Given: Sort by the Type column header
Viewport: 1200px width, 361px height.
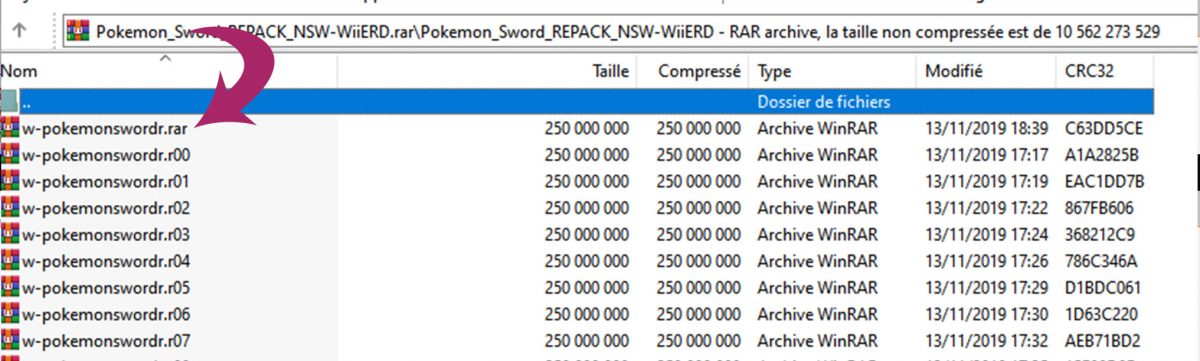Looking at the screenshot, I should [833, 71].
